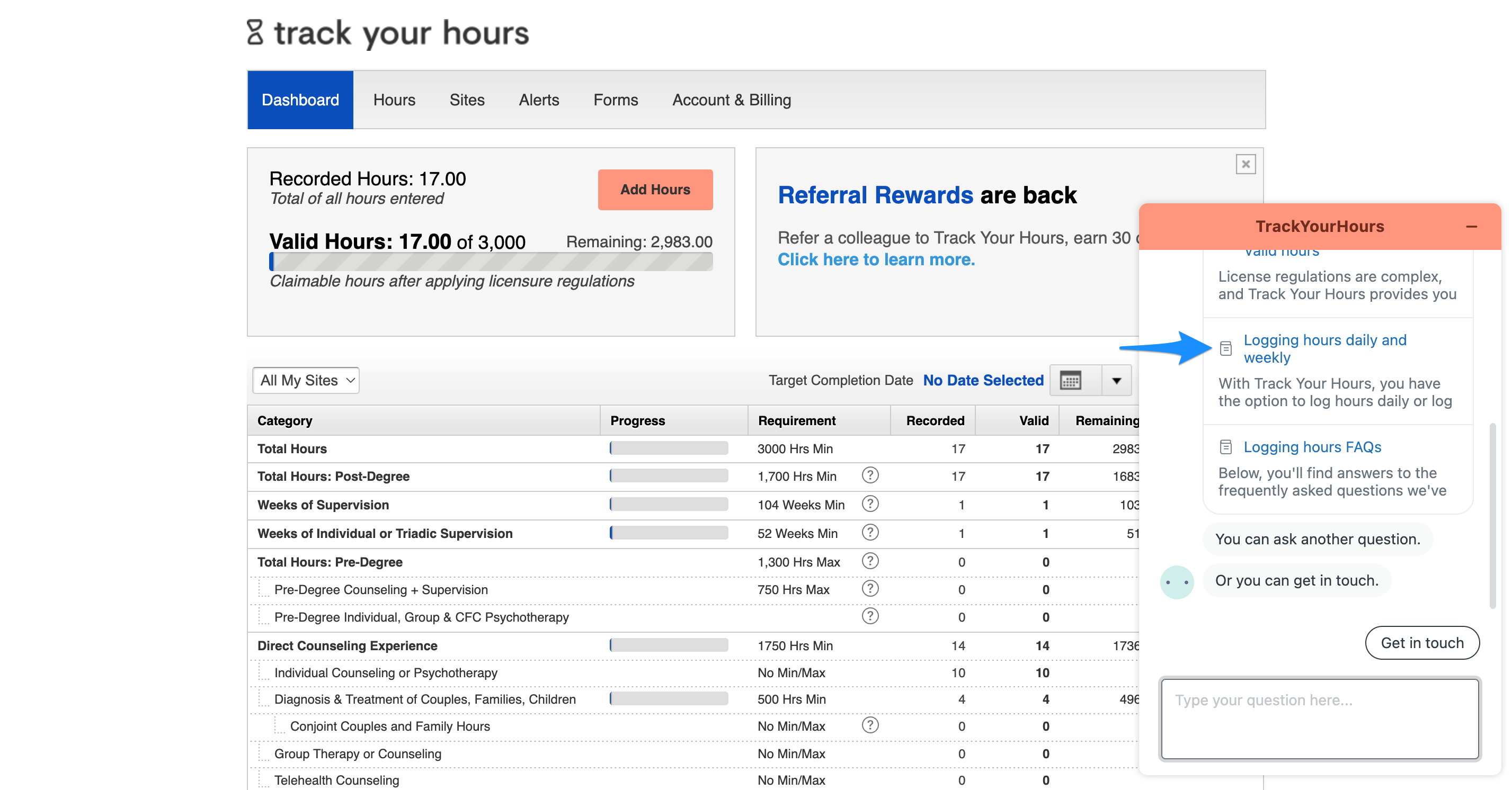The height and width of the screenshot is (790, 1512).
Task: Click the Post-Degree progress bar
Action: click(x=669, y=475)
